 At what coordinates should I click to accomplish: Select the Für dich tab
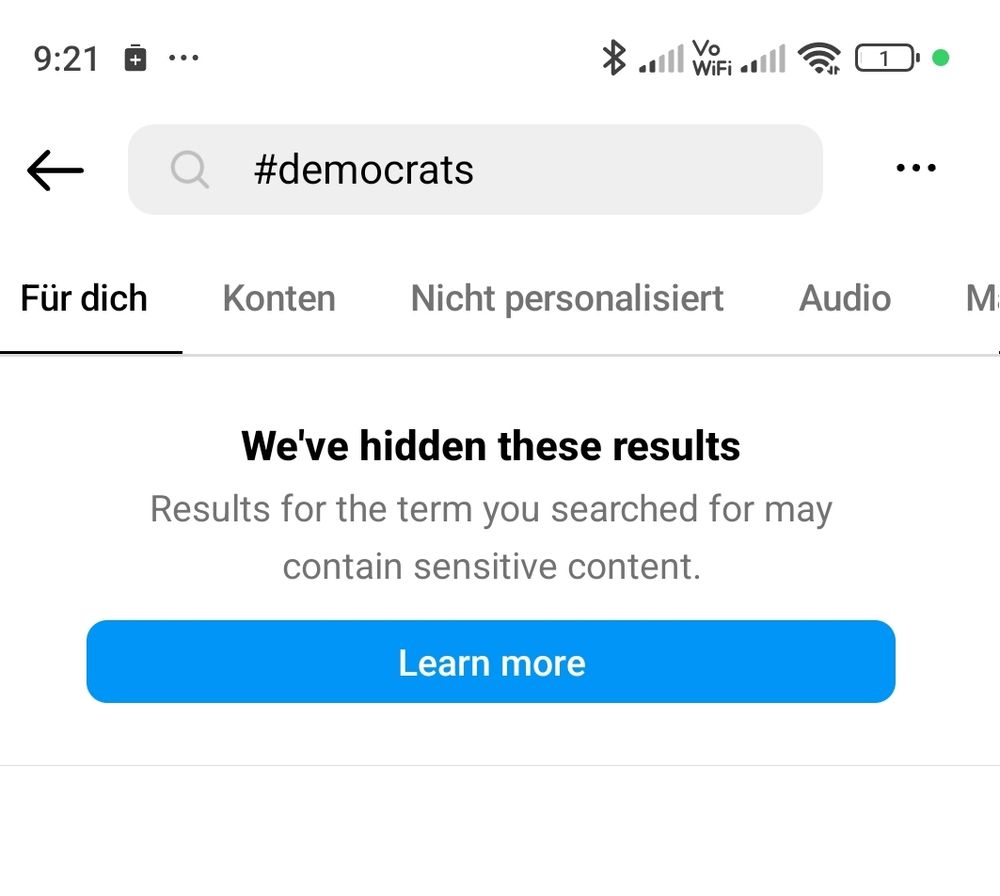pos(84,298)
